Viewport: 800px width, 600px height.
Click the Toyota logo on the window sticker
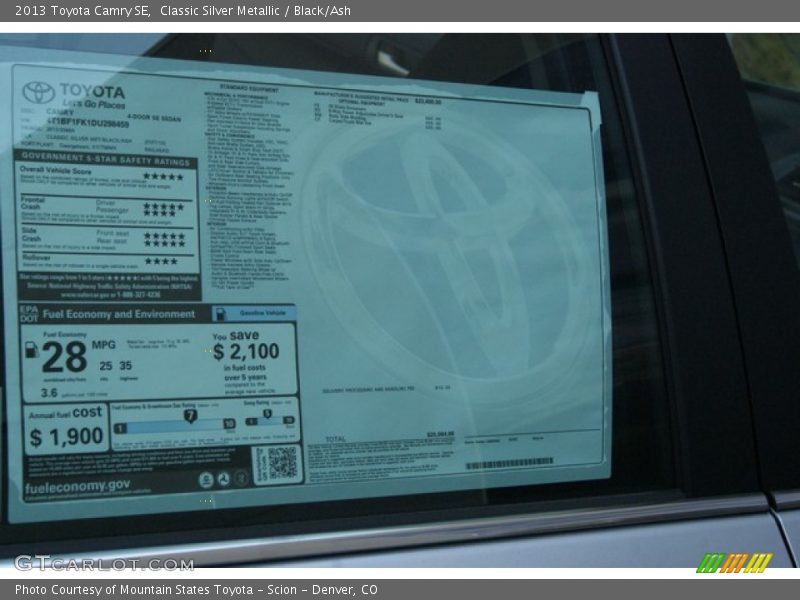tap(39, 93)
